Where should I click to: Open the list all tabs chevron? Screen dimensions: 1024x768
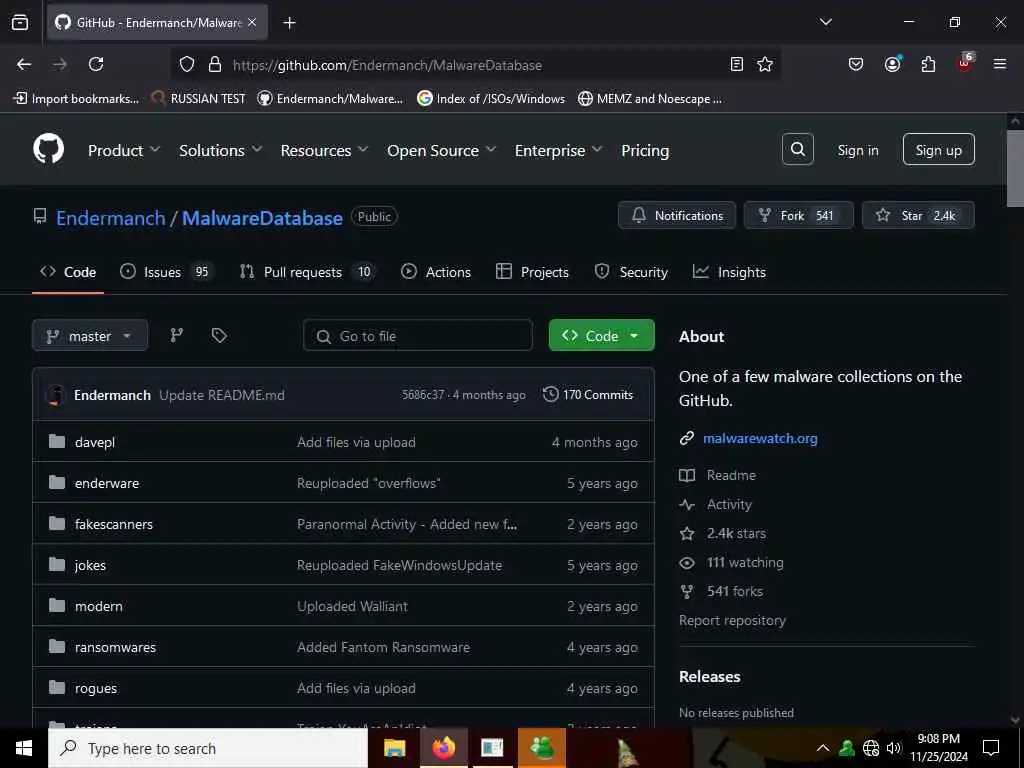[825, 22]
